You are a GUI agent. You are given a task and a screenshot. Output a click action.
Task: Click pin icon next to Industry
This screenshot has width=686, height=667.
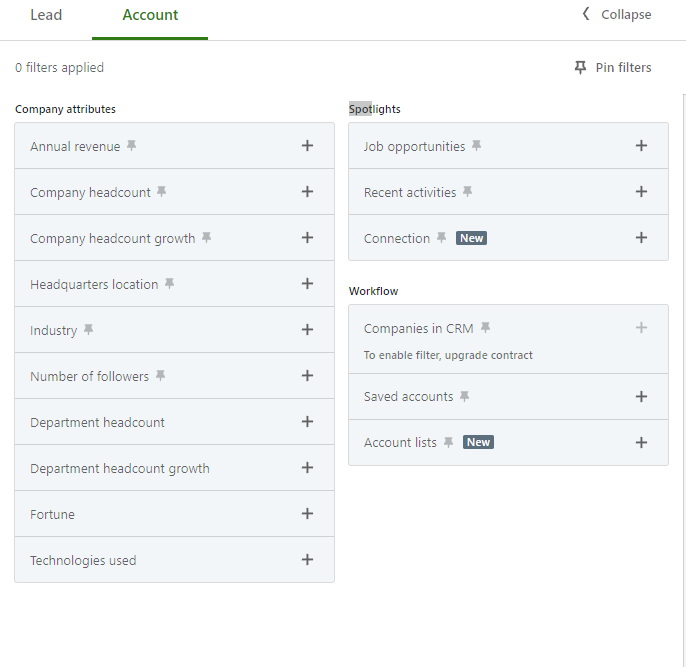(x=89, y=330)
